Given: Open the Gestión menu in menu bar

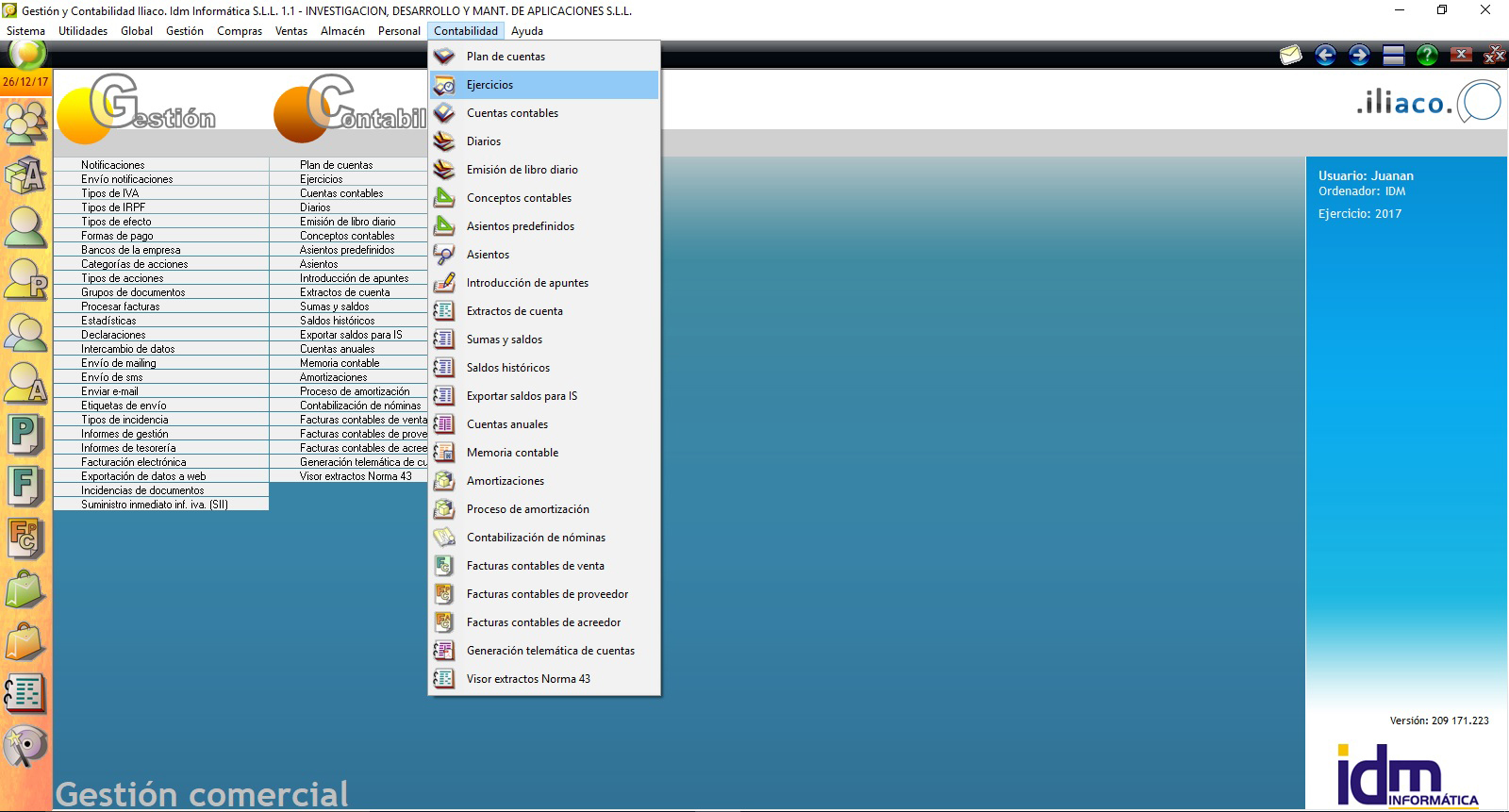Looking at the screenshot, I should click(185, 31).
